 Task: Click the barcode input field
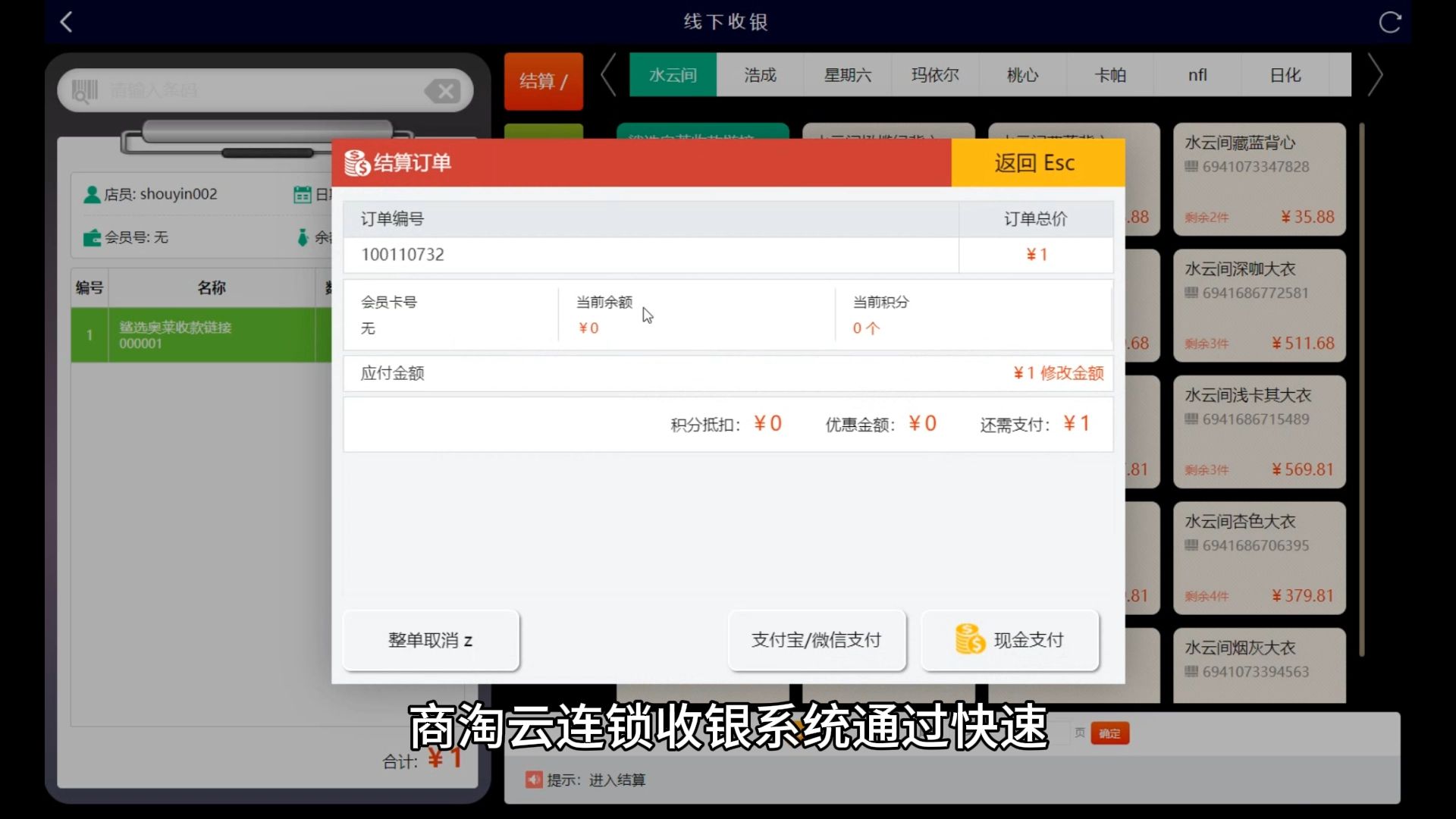coord(265,91)
